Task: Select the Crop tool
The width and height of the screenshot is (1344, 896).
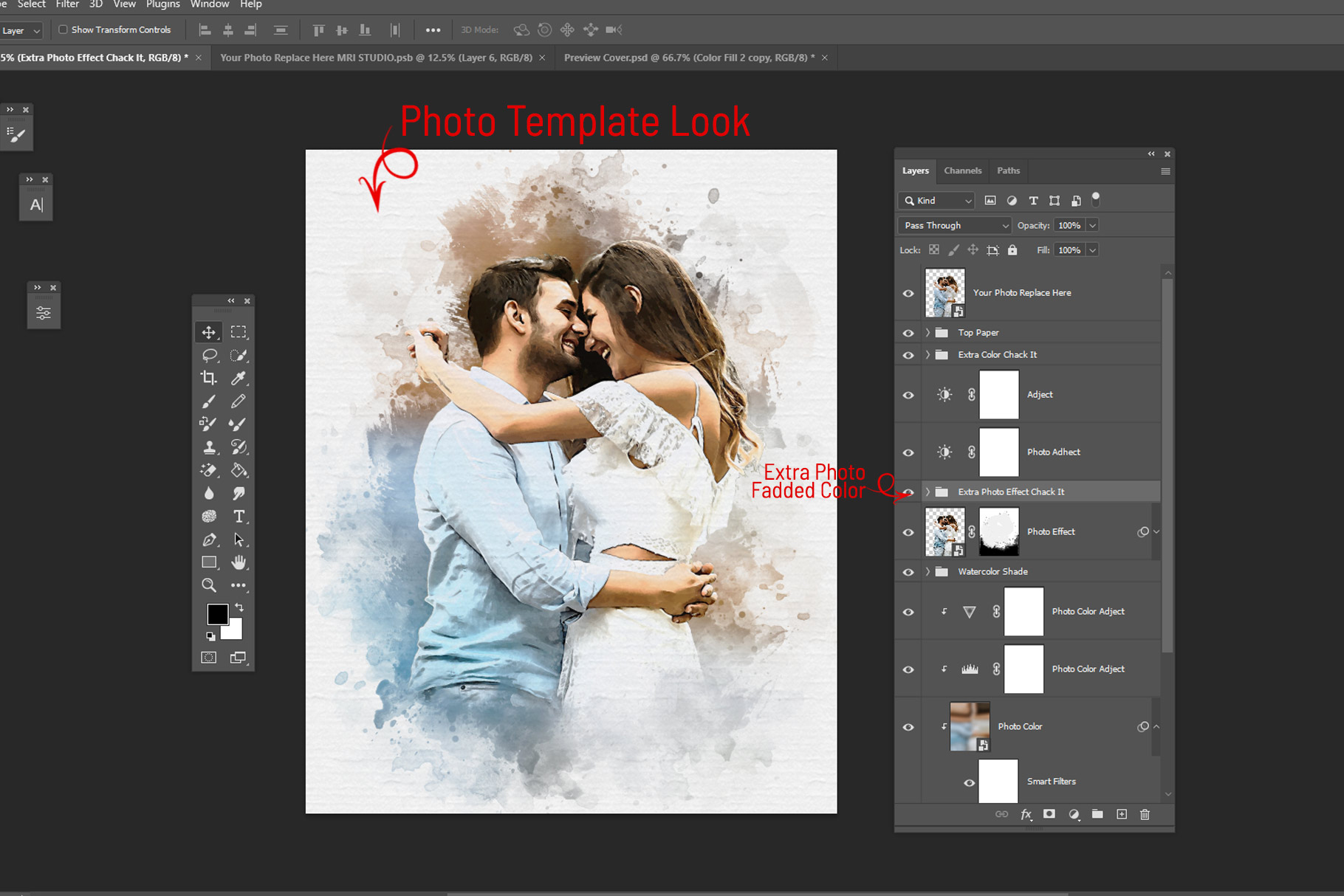Action: [209, 378]
